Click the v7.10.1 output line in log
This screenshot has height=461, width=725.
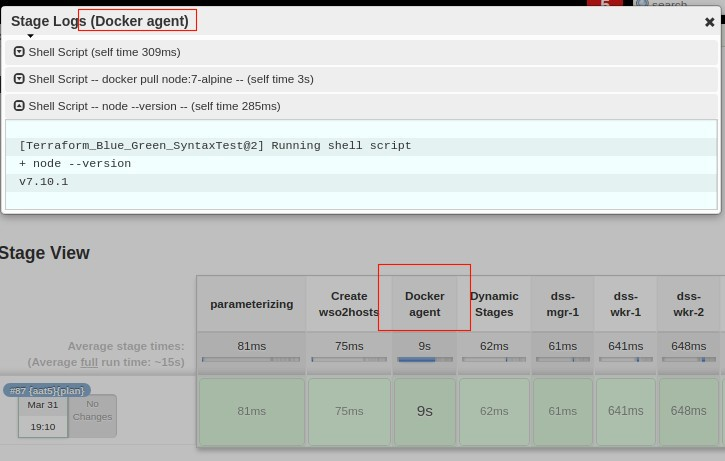(x=44, y=182)
